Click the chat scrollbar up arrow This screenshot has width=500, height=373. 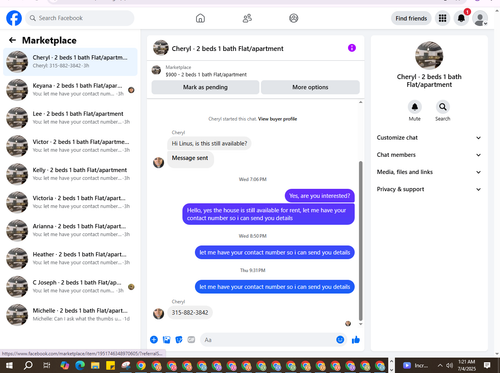(x=360, y=102)
